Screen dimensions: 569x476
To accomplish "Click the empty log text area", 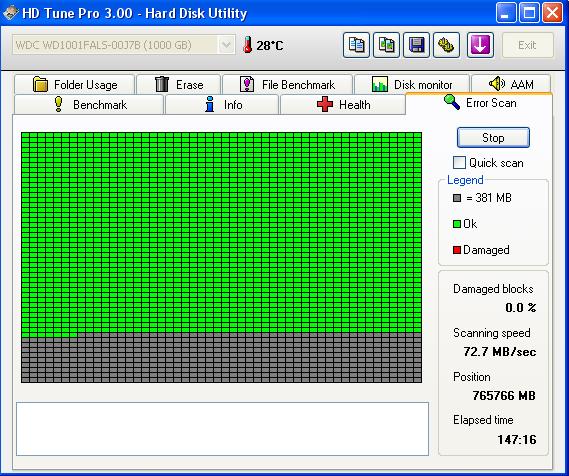I will tap(222, 429).
